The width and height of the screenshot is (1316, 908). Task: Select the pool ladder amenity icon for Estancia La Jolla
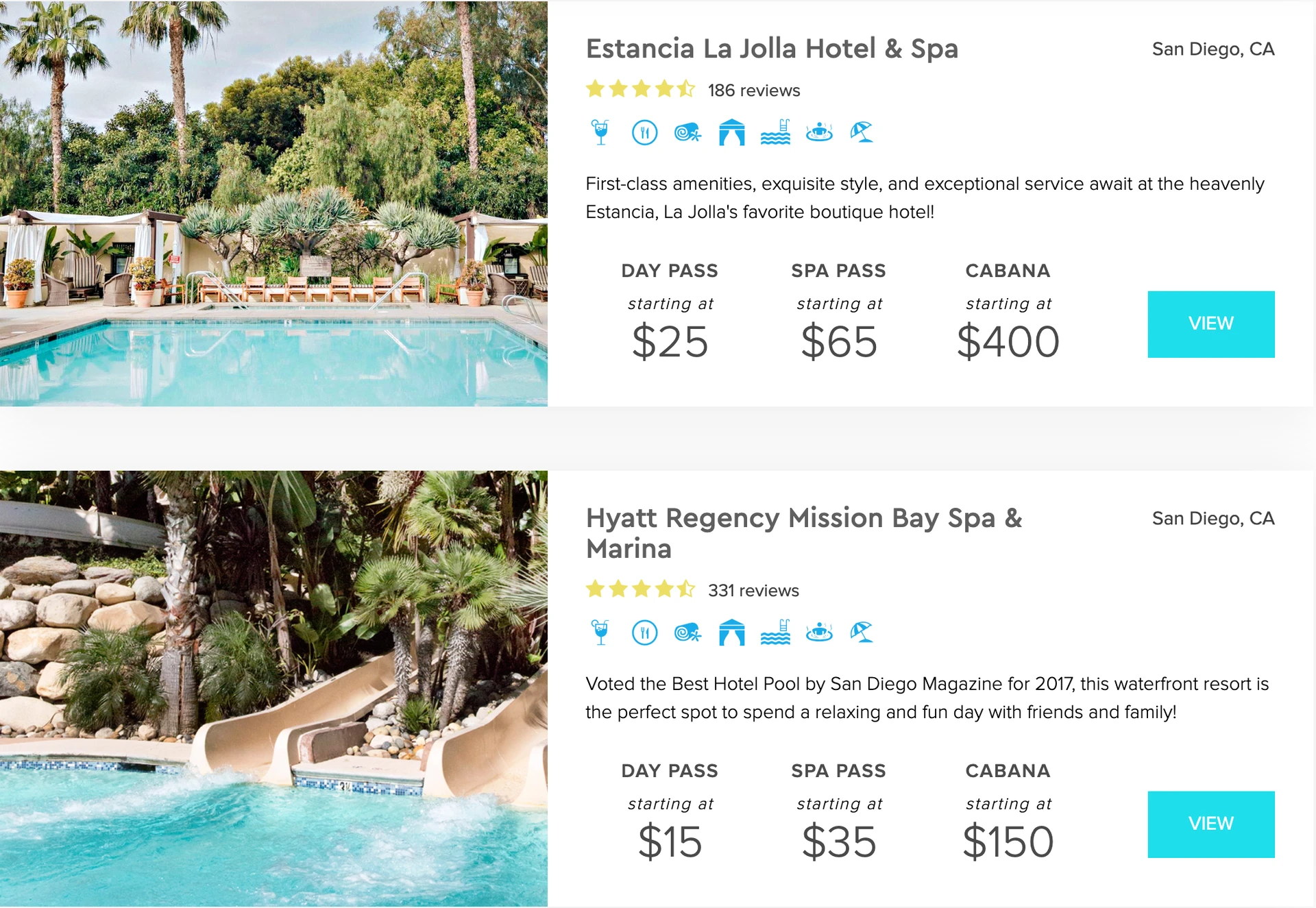tap(775, 132)
